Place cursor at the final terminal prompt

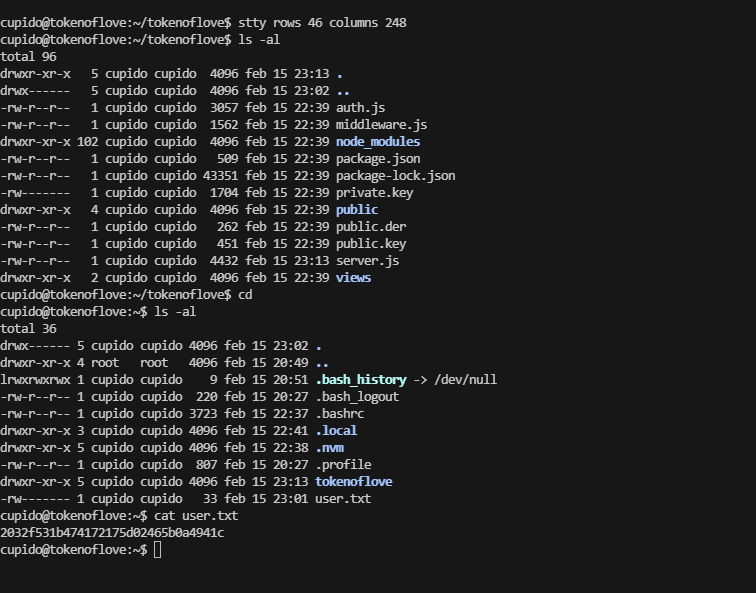pyautogui.click(x=158, y=549)
